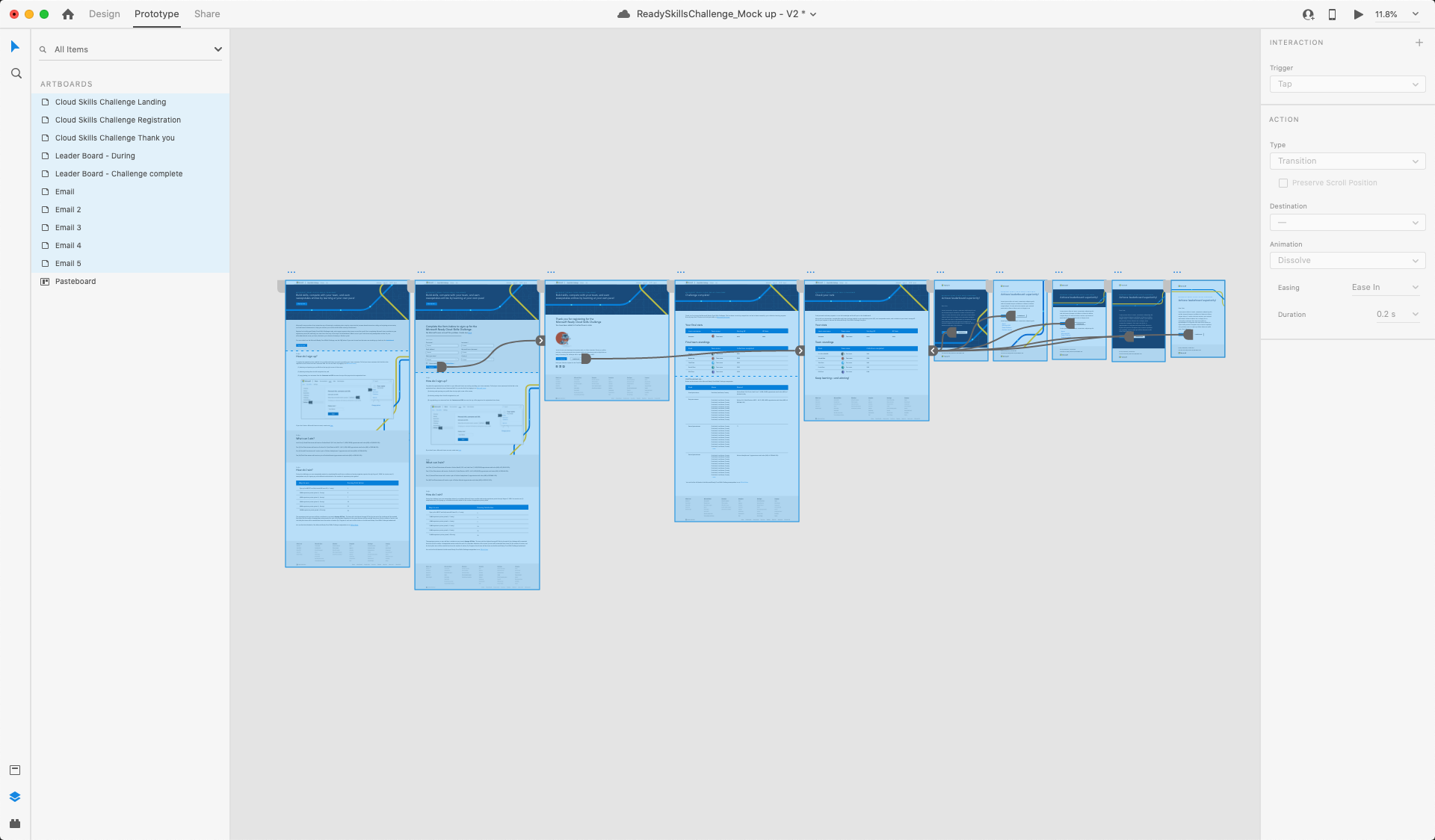The width and height of the screenshot is (1435, 840).
Task: Open the Layers panel icon
Action: pyautogui.click(x=15, y=797)
